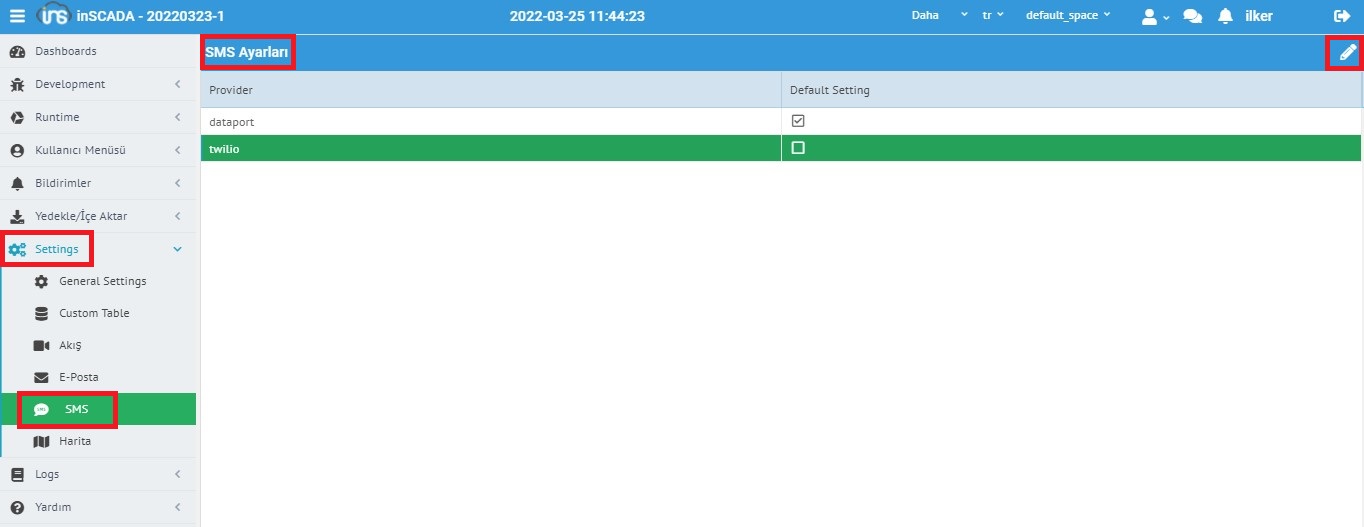Viewport: 1364px width, 527px height.
Task: Open Harita submenu item
Action: (98, 441)
